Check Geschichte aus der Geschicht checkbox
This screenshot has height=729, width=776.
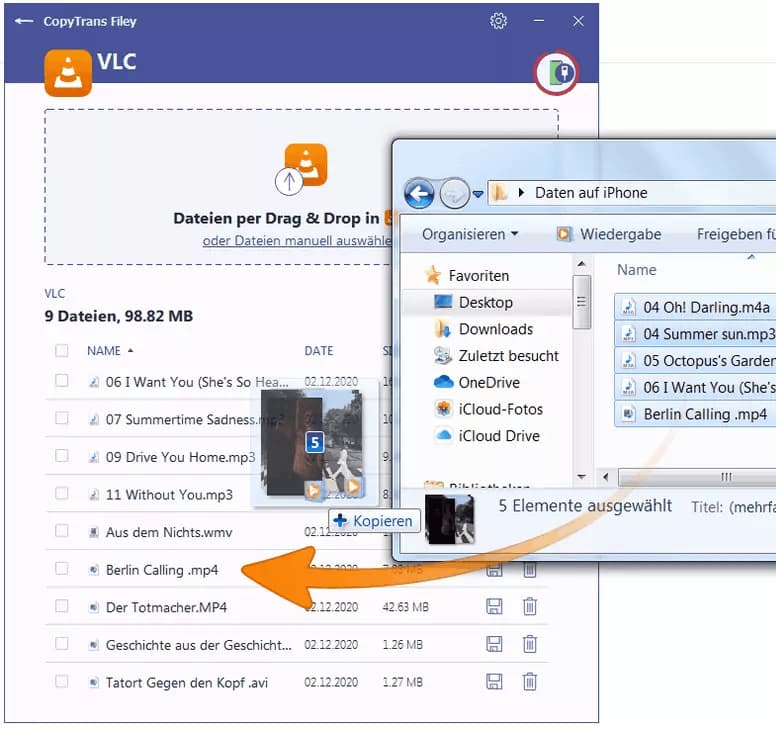pyautogui.click(x=62, y=644)
